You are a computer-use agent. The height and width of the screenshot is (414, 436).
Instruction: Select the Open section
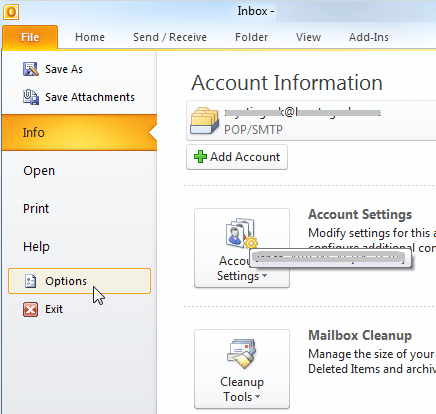tap(79, 171)
